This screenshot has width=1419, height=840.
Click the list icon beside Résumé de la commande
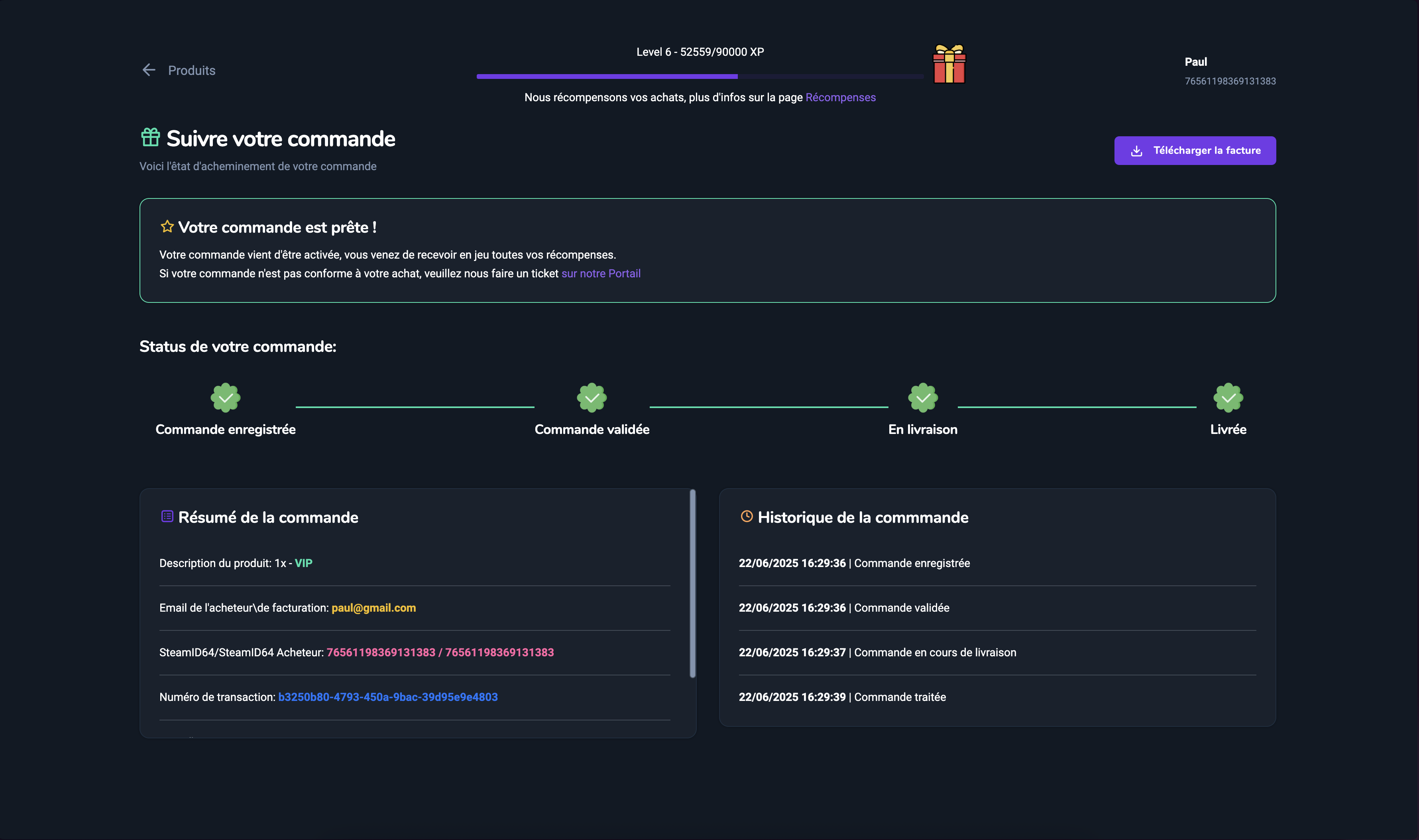coord(167,516)
